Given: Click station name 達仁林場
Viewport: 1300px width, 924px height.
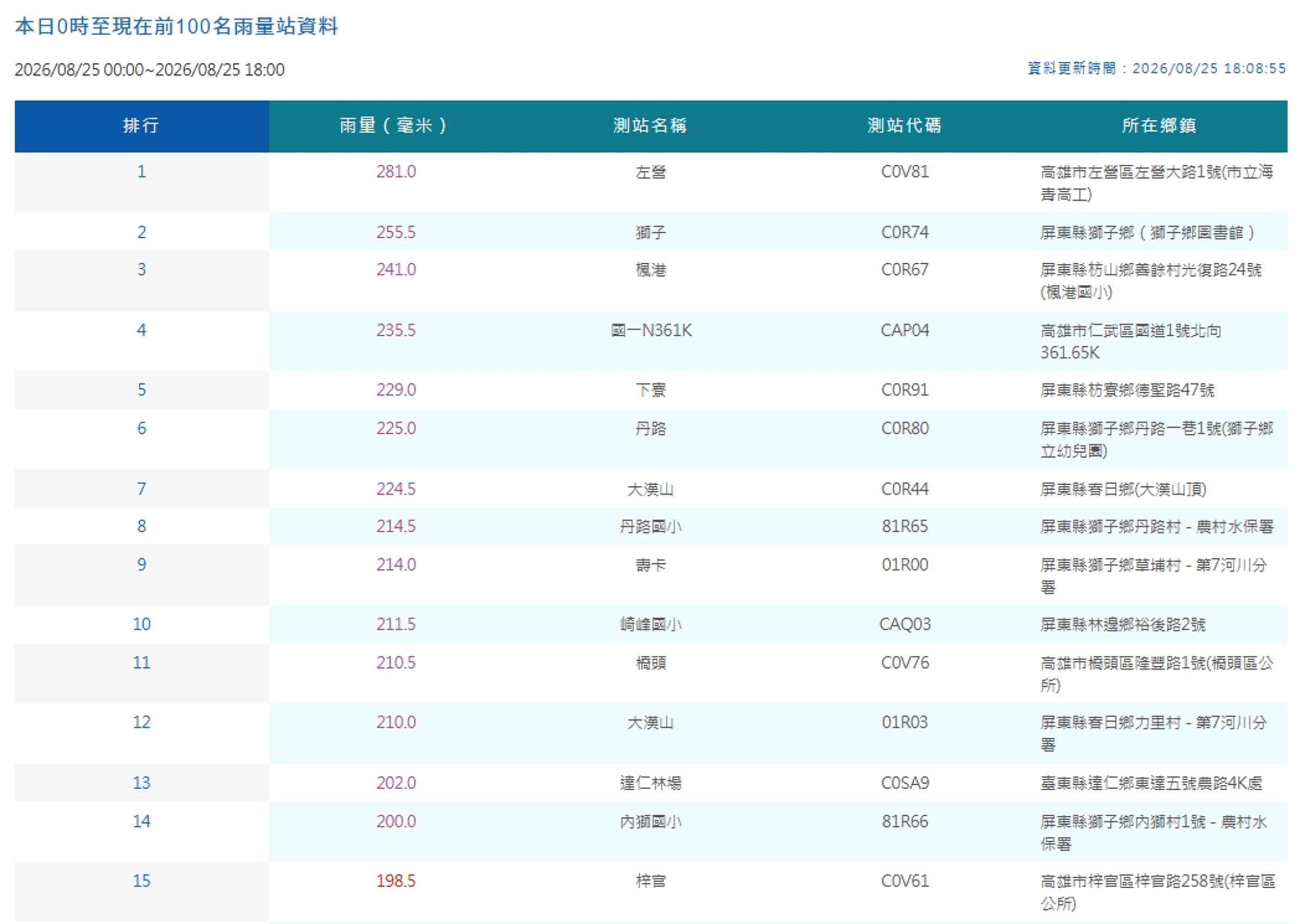Looking at the screenshot, I should 651,784.
